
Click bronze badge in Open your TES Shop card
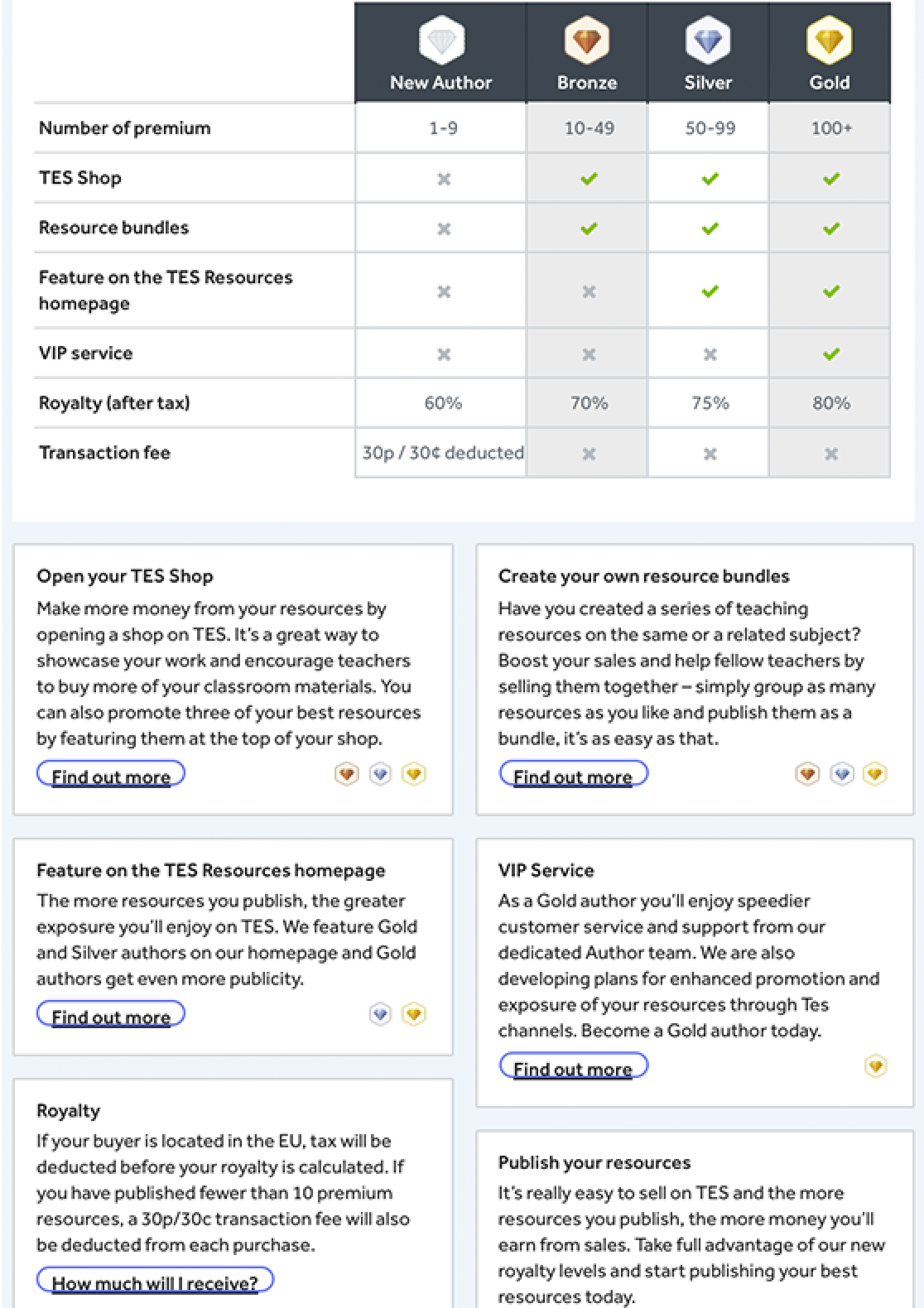pos(347,775)
